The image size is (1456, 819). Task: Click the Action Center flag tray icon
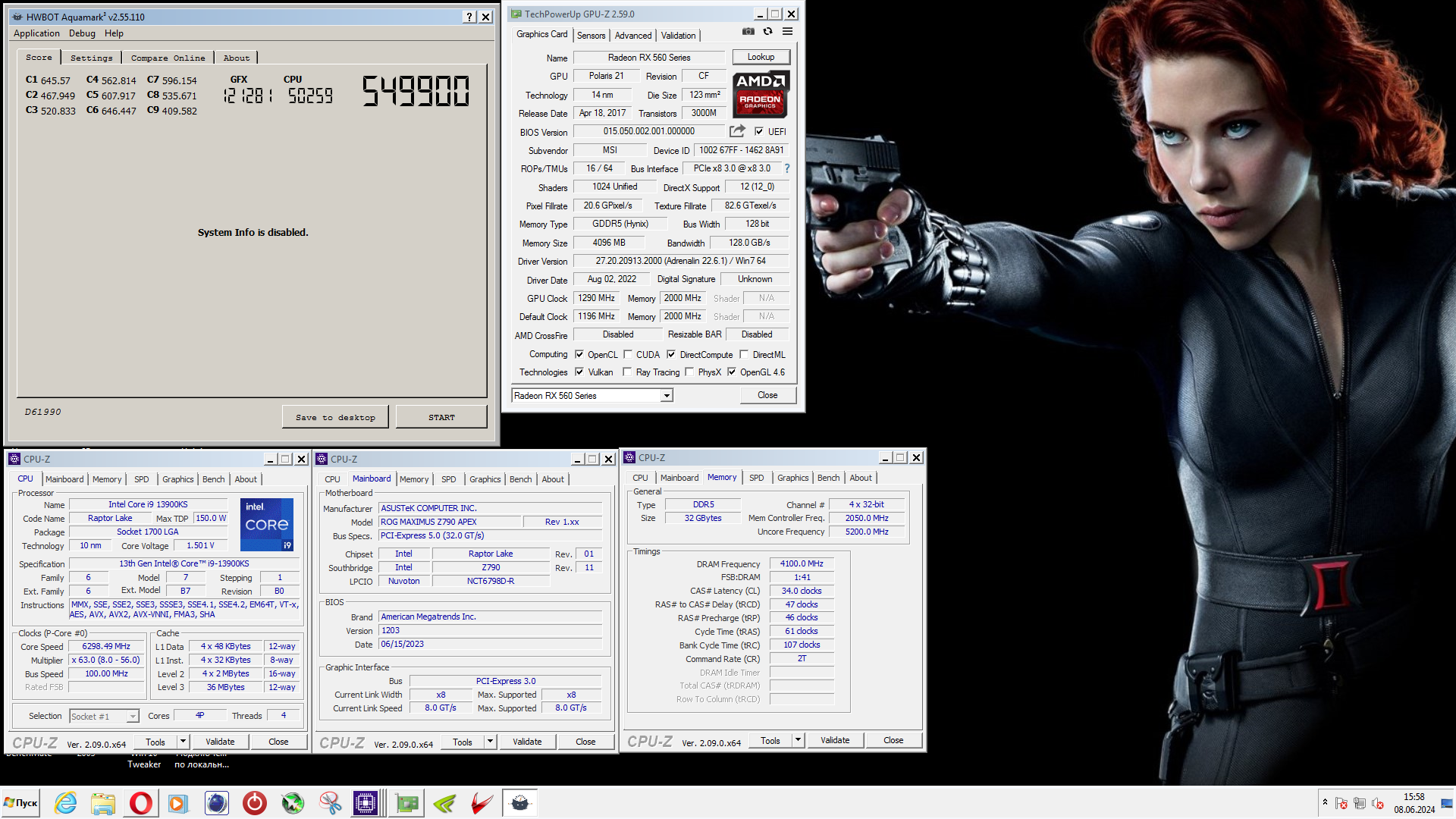(1341, 803)
